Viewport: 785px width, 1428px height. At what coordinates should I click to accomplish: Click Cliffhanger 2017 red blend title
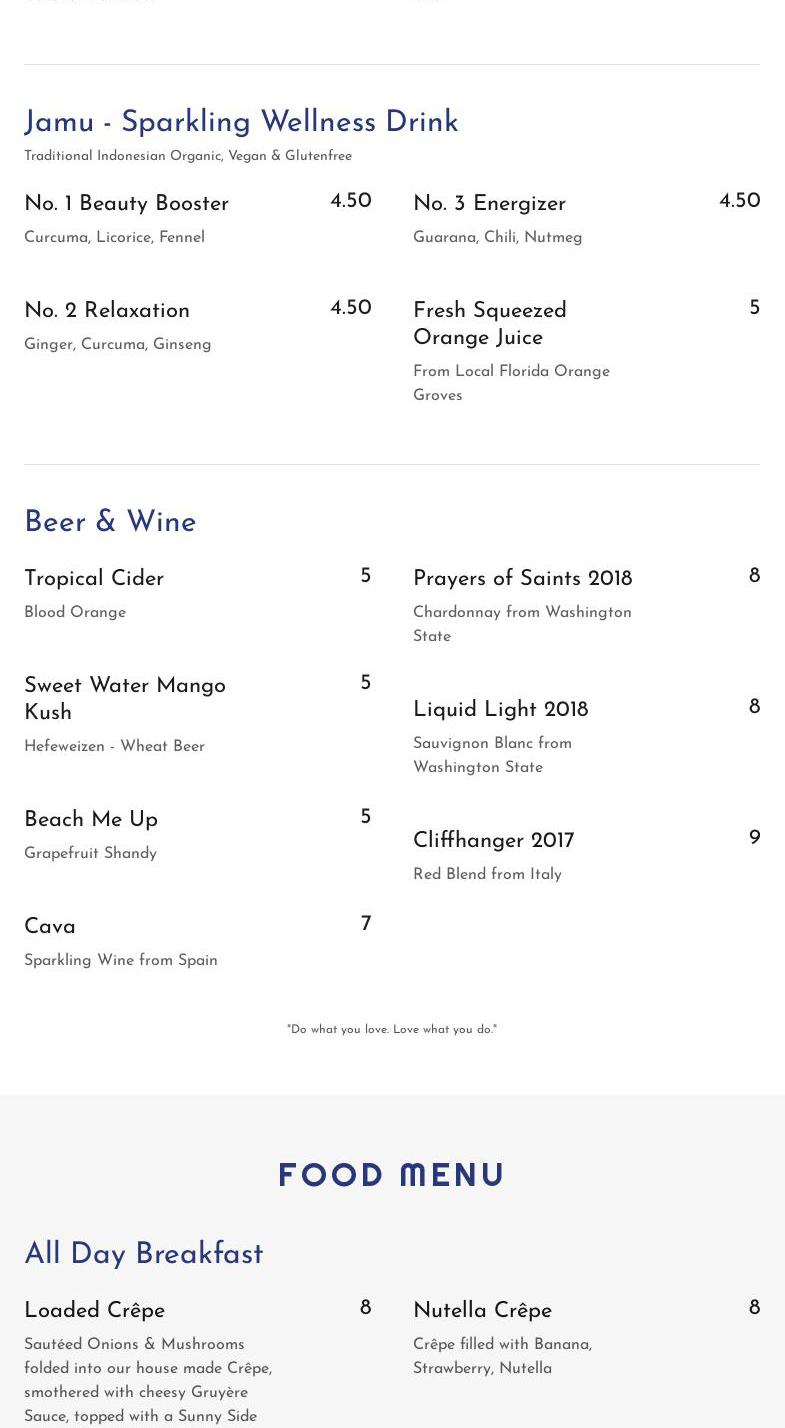point(493,841)
